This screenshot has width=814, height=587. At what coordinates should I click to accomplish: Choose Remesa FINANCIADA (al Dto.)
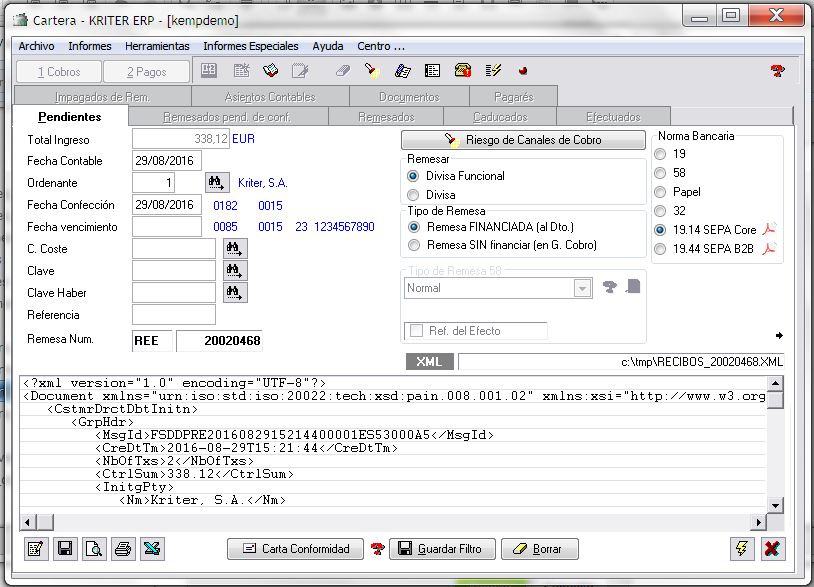click(x=414, y=227)
